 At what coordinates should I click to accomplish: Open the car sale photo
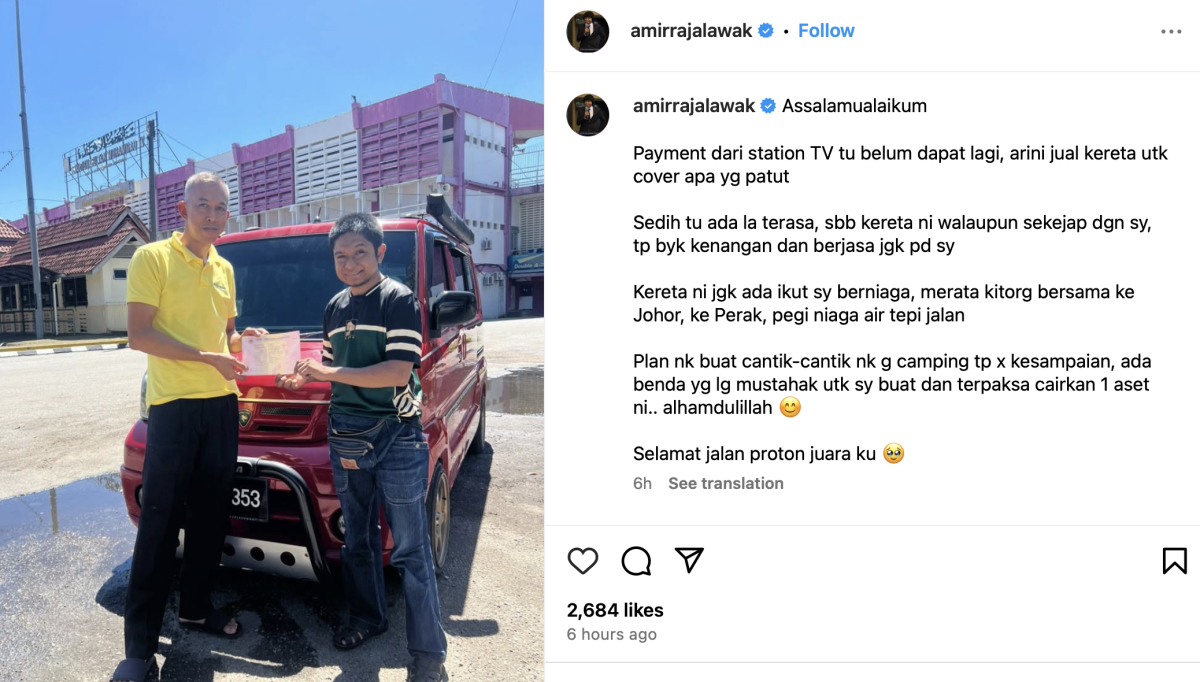point(272,341)
